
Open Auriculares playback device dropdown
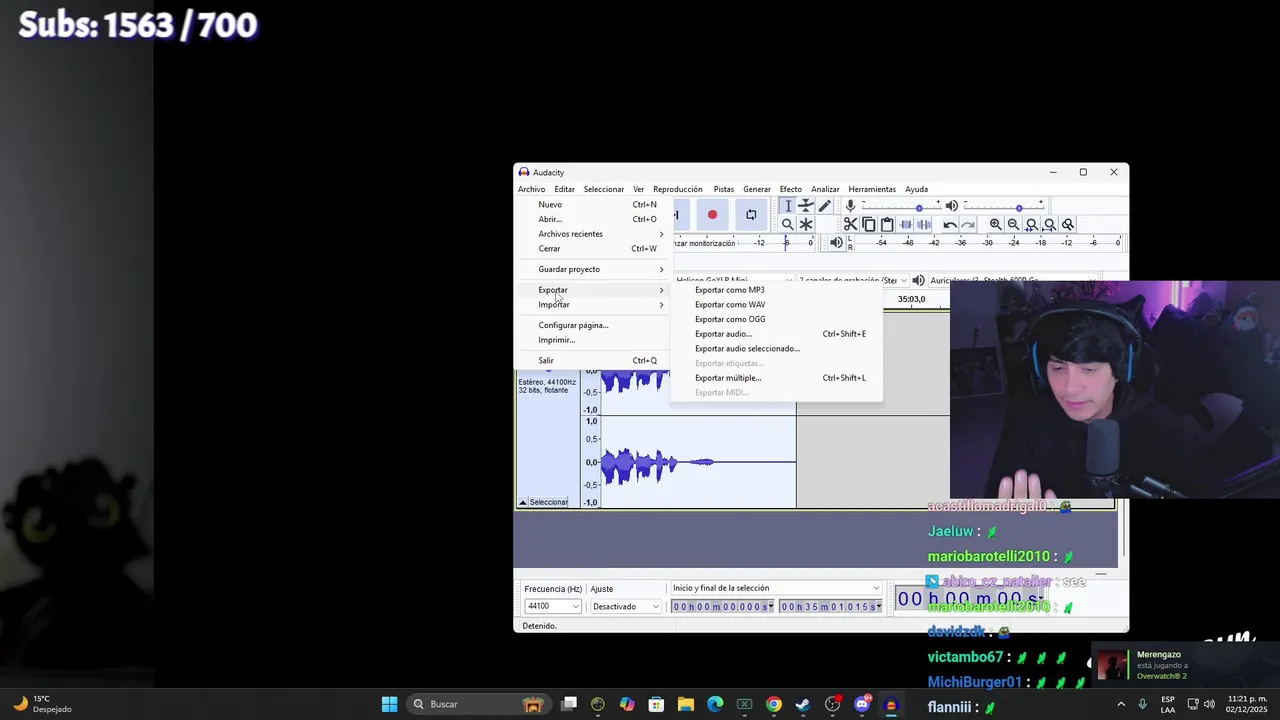[x=1012, y=280]
